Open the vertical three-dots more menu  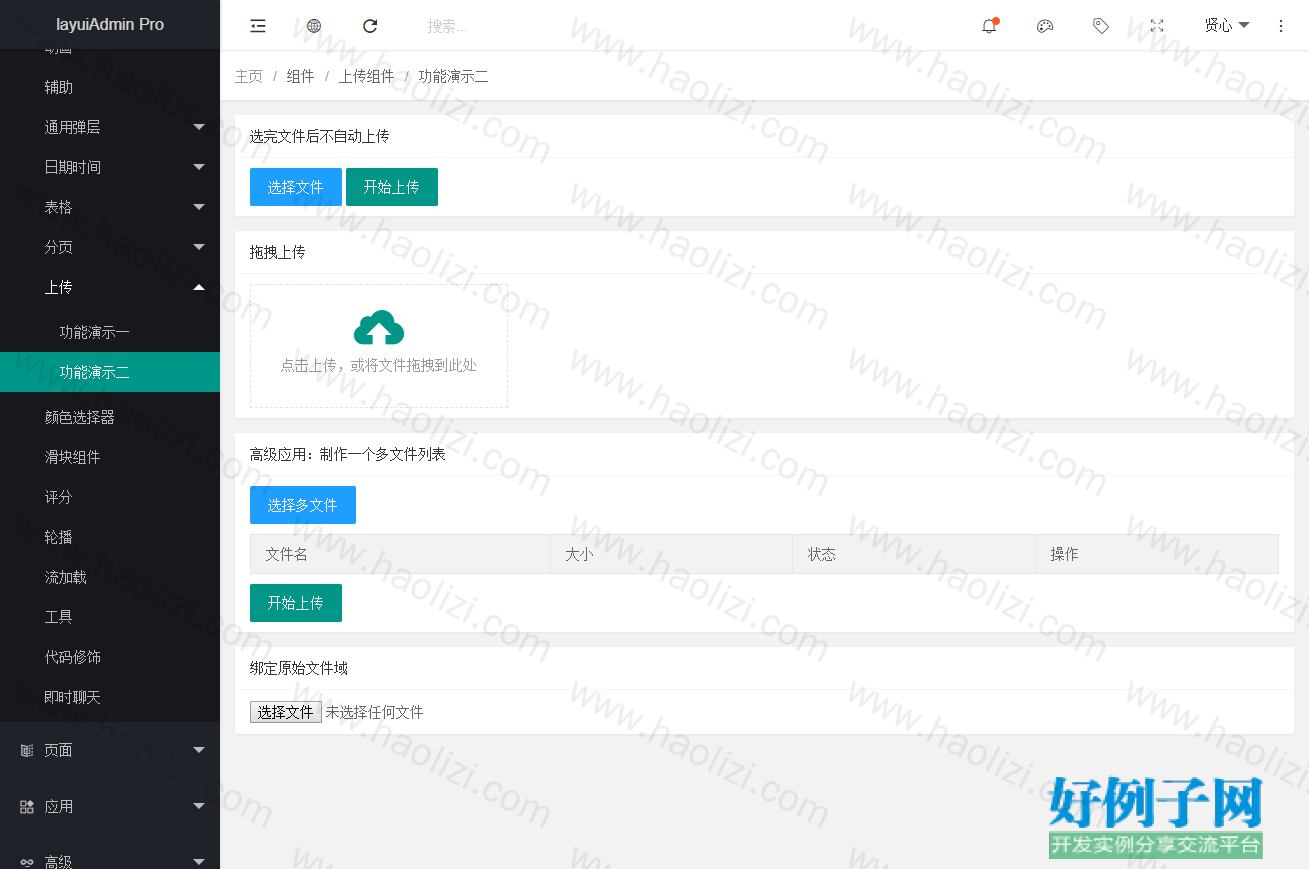pos(1281,26)
